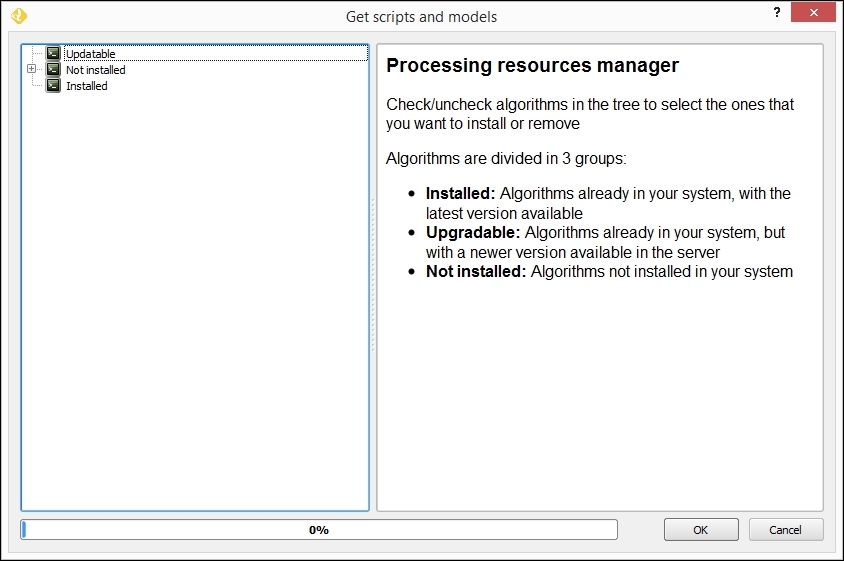The width and height of the screenshot is (844, 561).
Task: Expand the Not installed tree group
Action: coord(32,70)
